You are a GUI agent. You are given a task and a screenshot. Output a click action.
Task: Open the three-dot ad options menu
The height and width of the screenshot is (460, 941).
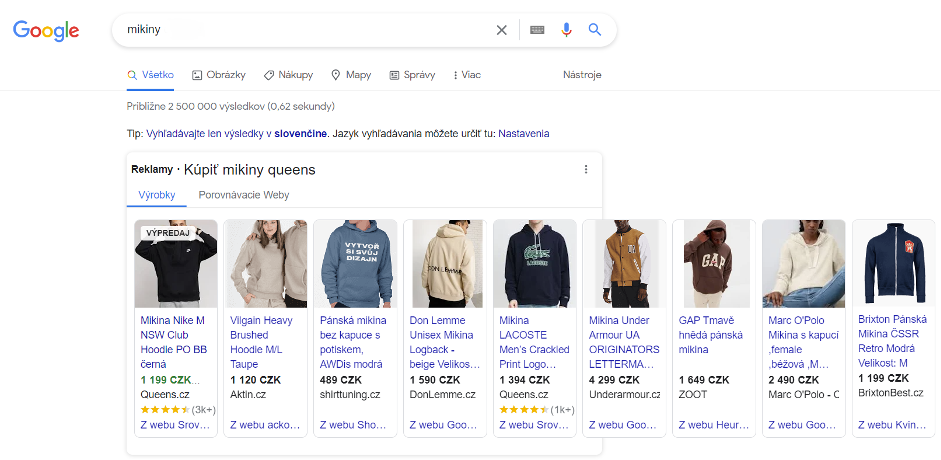point(586,169)
